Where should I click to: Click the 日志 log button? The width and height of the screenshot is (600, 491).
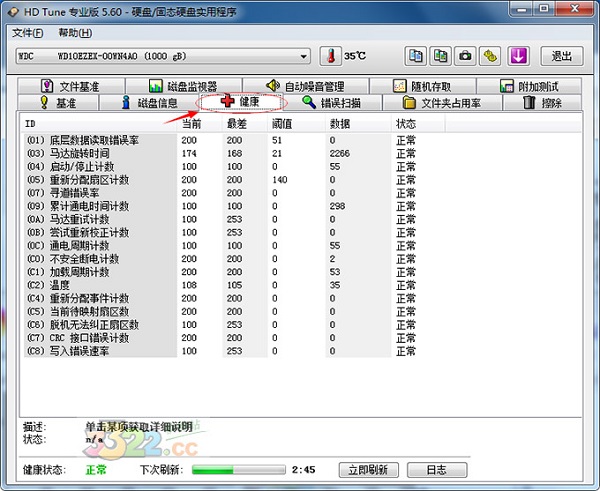436,470
